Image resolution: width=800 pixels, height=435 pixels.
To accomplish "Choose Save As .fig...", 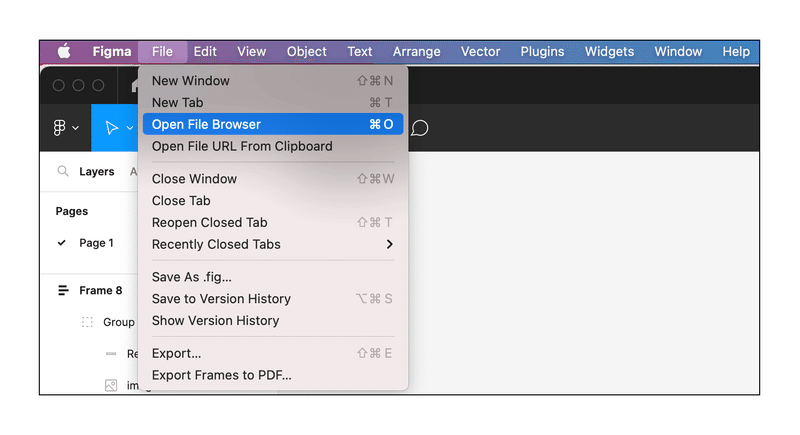I will 273,277.
